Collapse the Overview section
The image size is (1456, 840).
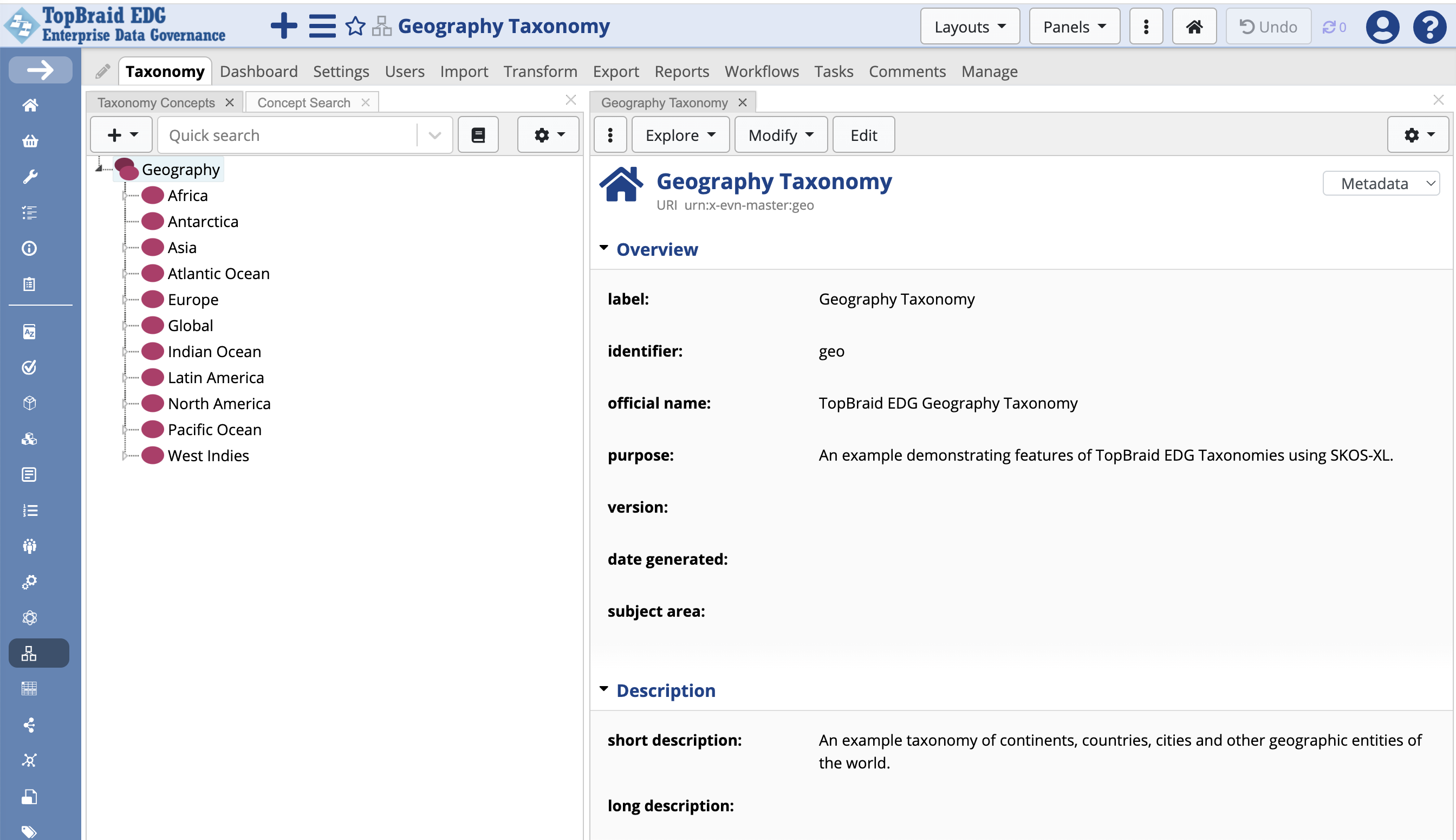pos(604,248)
